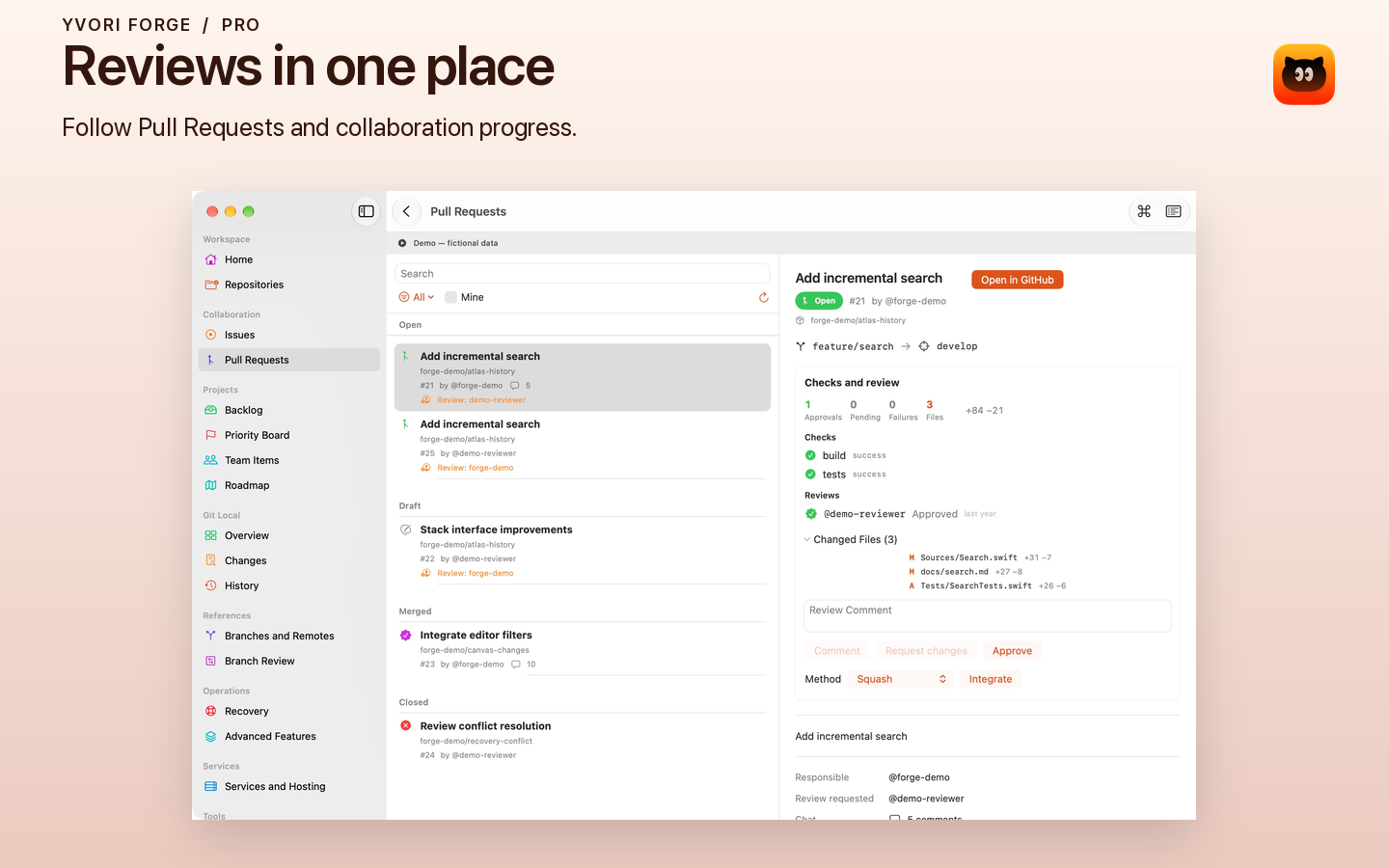
Task: Click the Services and Hosting server icon
Action: (211, 786)
